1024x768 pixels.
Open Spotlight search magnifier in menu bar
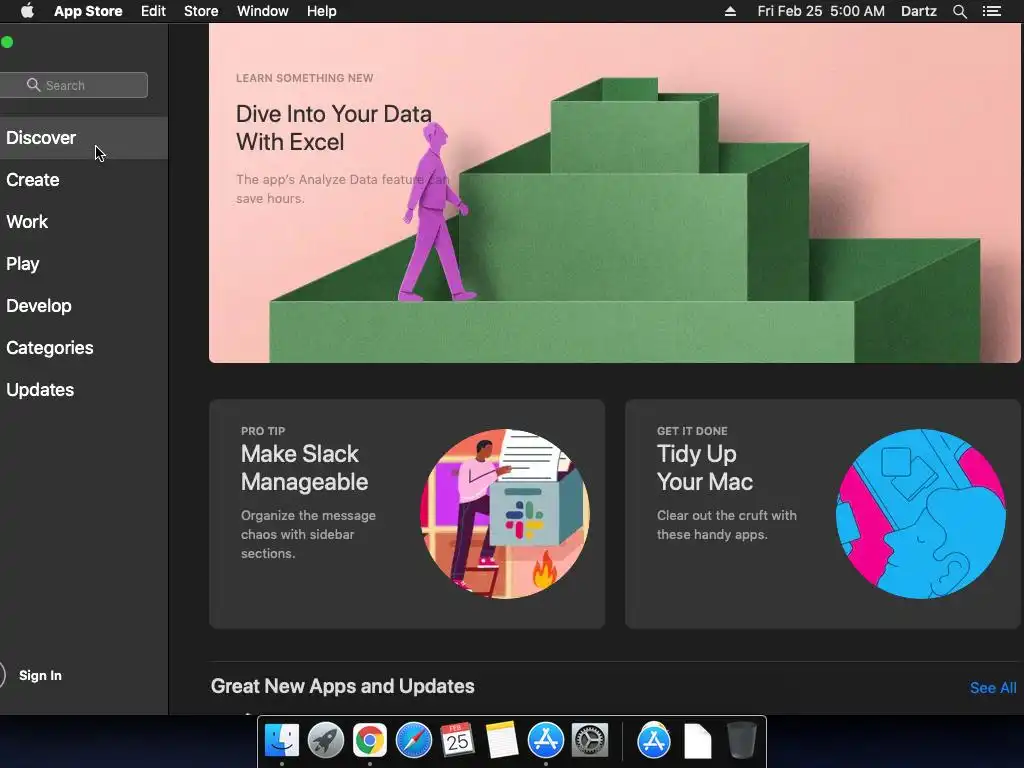tap(959, 11)
